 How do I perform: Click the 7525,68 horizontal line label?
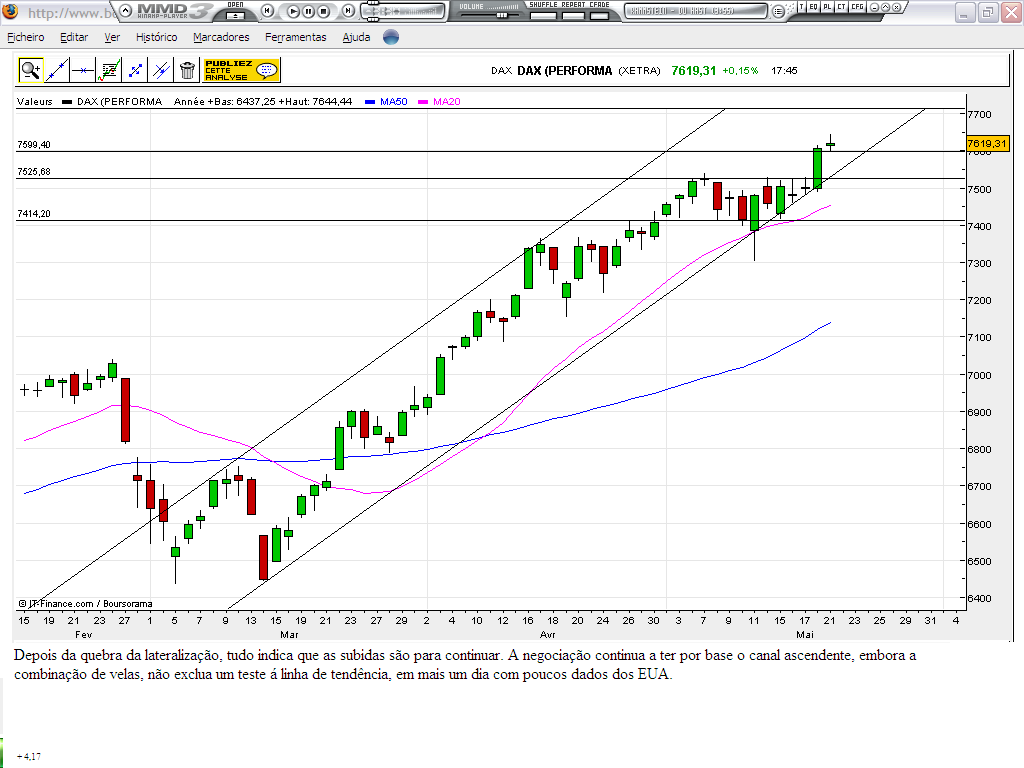[34, 172]
